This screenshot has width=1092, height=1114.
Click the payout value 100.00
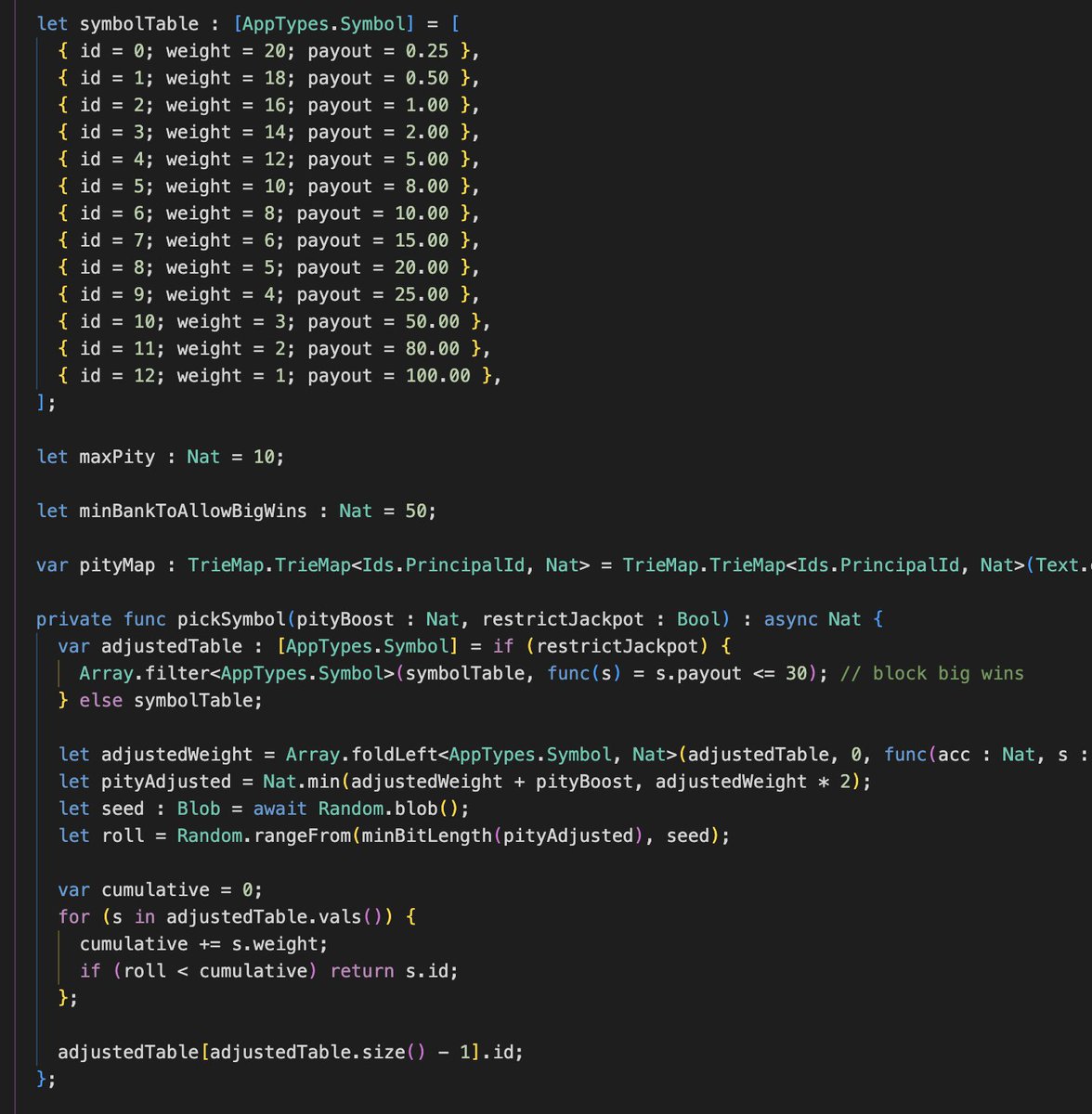click(x=437, y=375)
